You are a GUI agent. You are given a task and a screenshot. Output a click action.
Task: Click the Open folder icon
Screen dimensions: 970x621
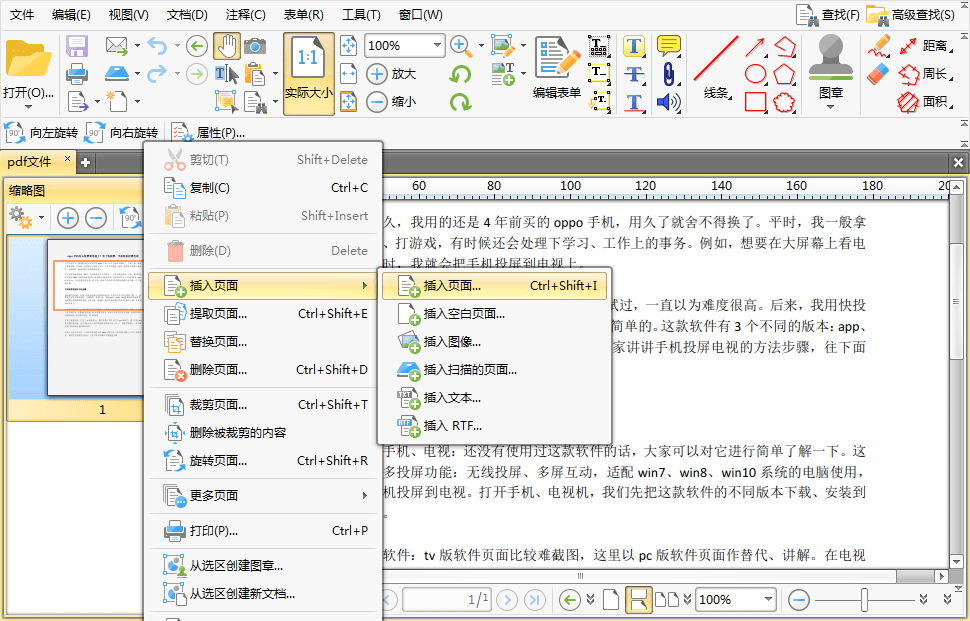coord(28,59)
